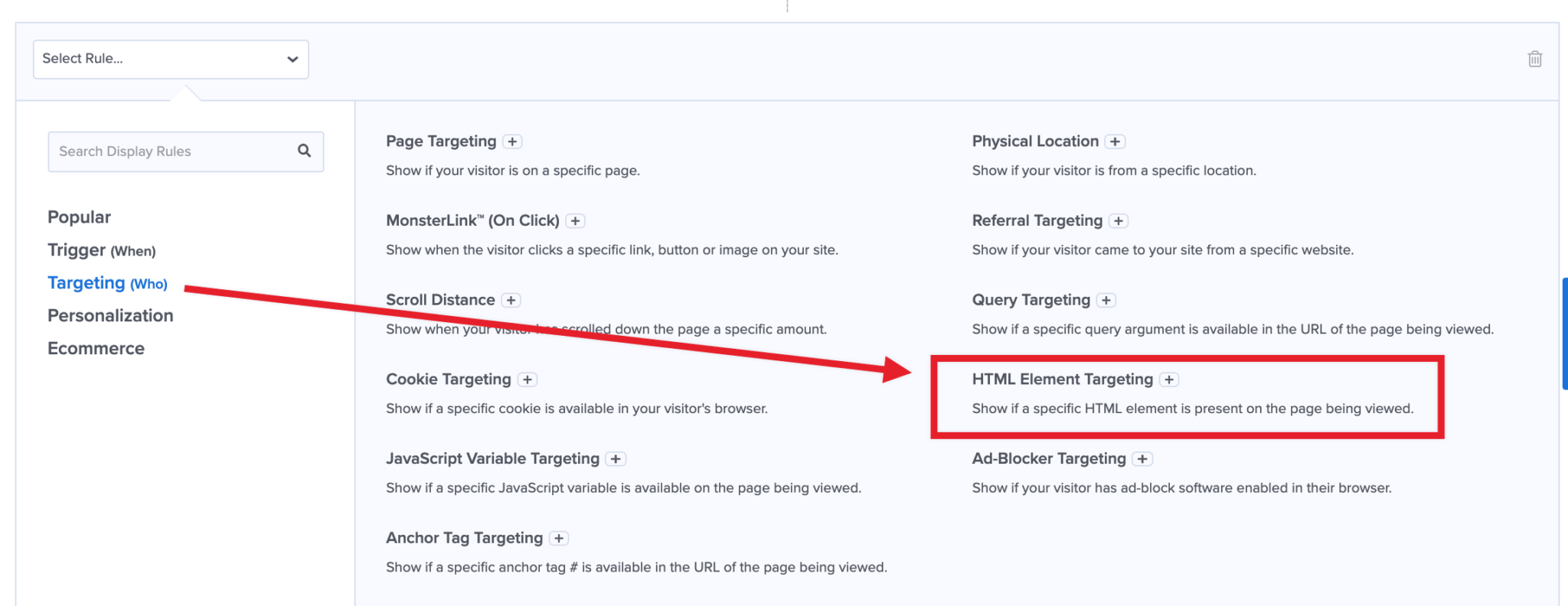Switch to Trigger (When) section
Viewport: 1568px width, 606px height.
point(102,249)
